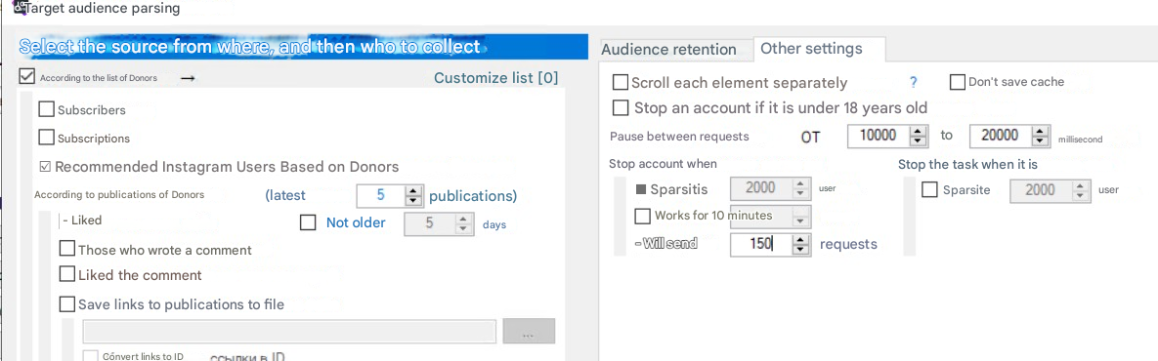Click According to publications of Donors label
The height and width of the screenshot is (361, 1158).
click(119, 195)
